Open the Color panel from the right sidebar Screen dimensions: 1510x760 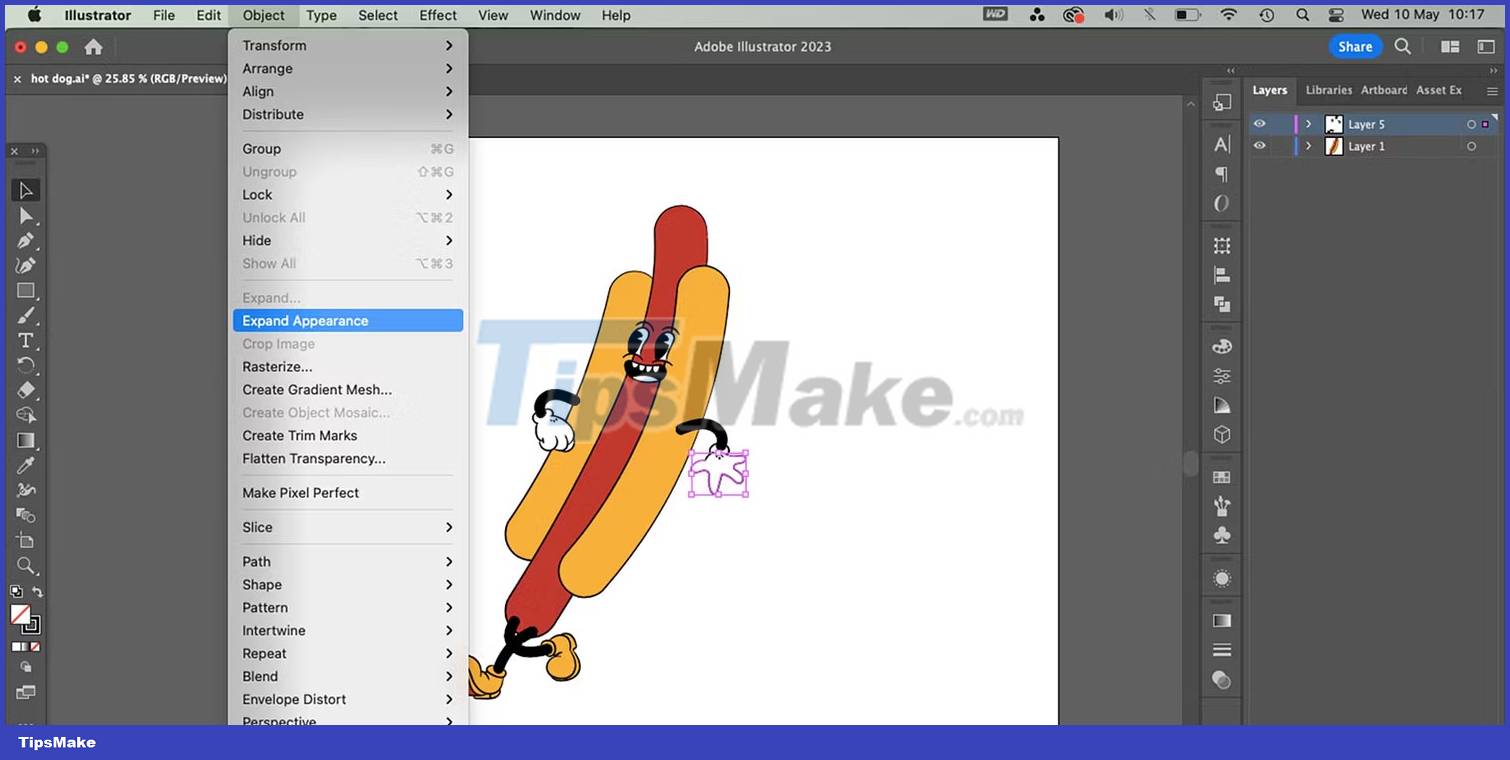pyautogui.click(x=1221, y=345)
